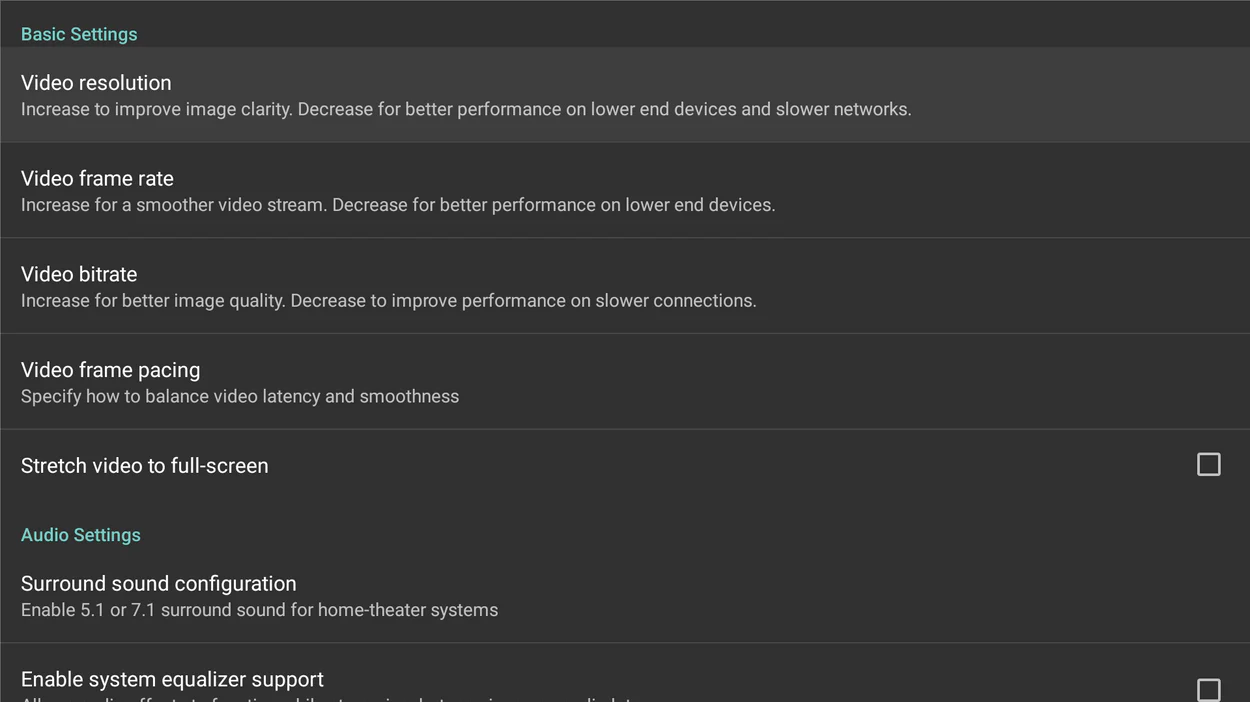Select the Enable system equalizer support label

pyautogui.click(x=172, y=680)
